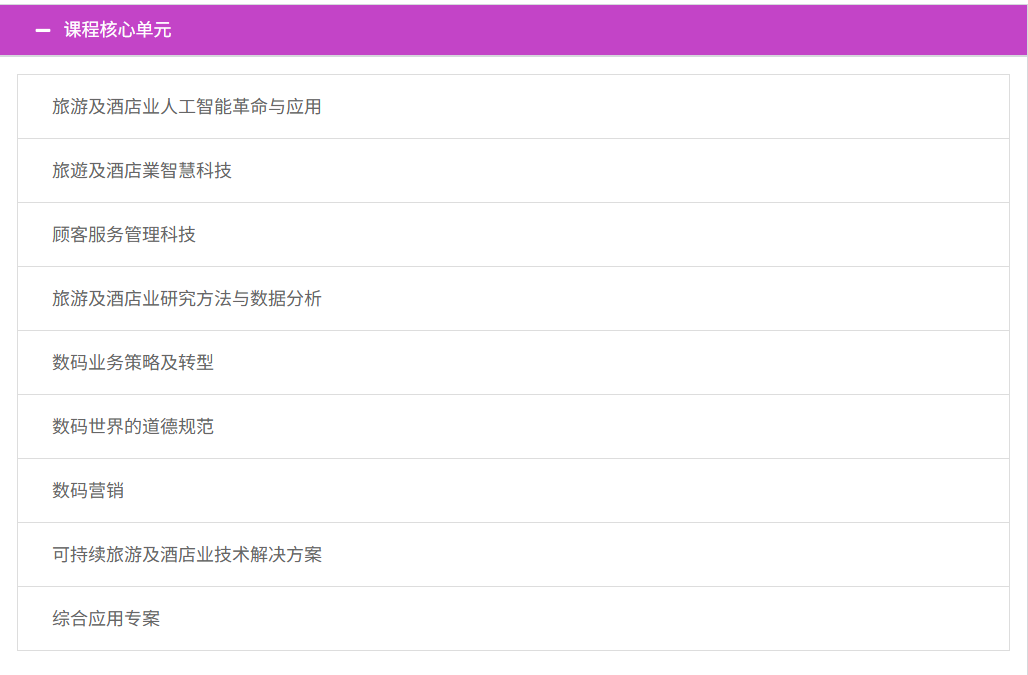Collapse section with the minus icon
This screenshot has height=675, width=1028.
(x=43, y=30)
